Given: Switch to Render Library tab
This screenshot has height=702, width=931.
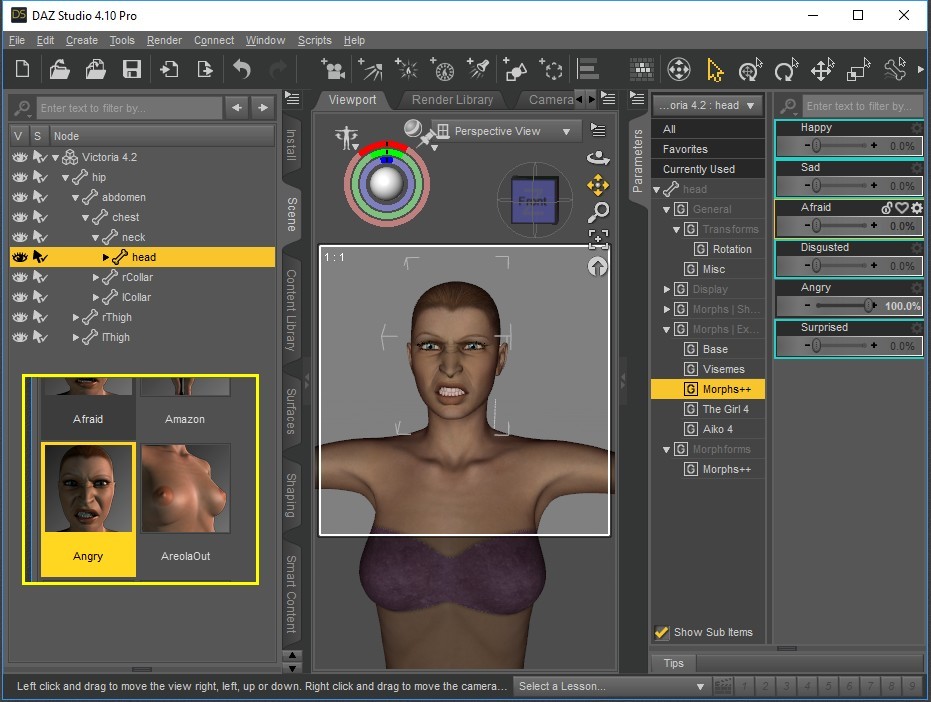Looking at the screenshot, I should coord(452,100).
